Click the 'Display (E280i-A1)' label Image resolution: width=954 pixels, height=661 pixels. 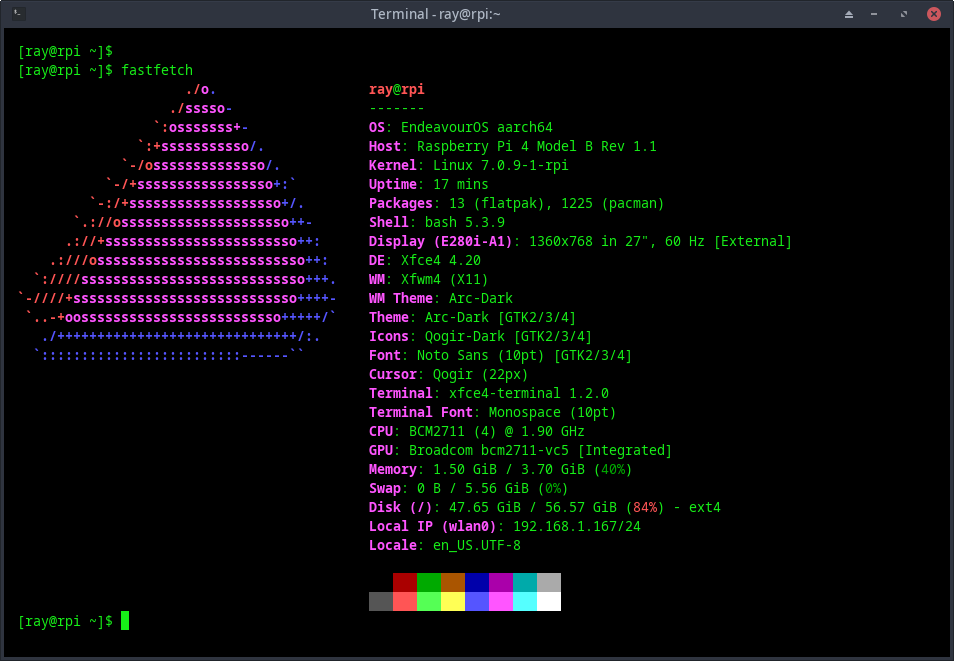[x=440, y=242]
